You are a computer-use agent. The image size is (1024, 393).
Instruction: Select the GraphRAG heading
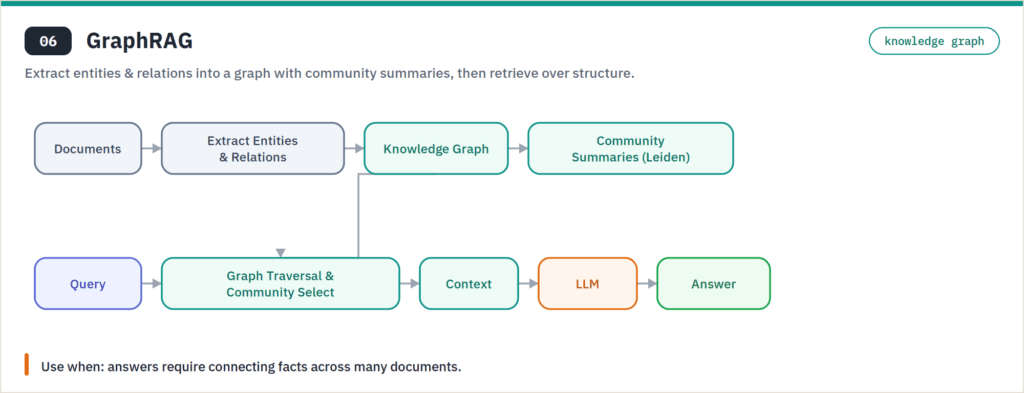(139, 41)
